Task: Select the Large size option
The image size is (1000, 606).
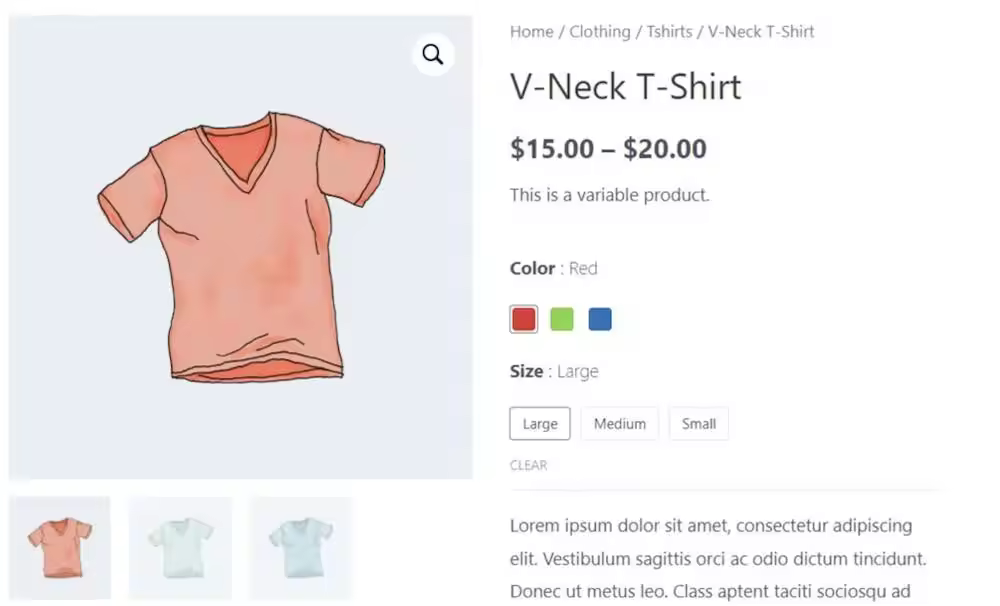Action: click(x=540, y=424)
